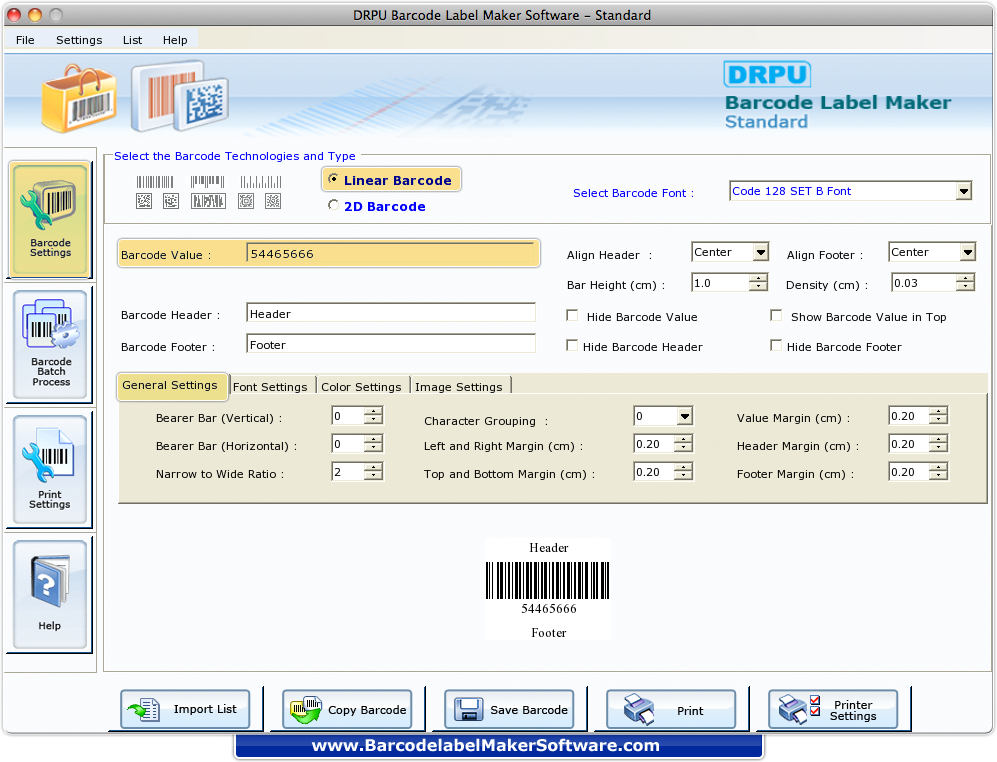Switch to the Color Settings tab
The height and width of the screenshot is (762, 997).
361,387
